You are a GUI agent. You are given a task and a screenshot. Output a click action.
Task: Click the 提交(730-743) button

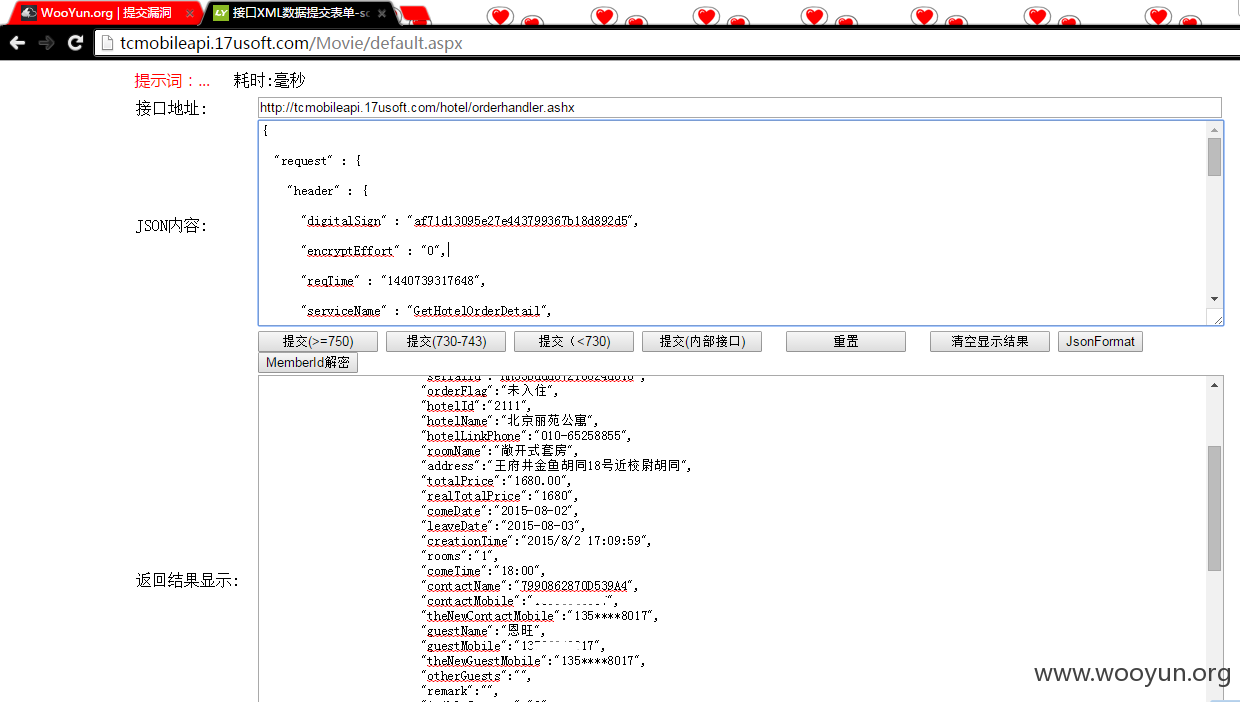coord(446,341)
